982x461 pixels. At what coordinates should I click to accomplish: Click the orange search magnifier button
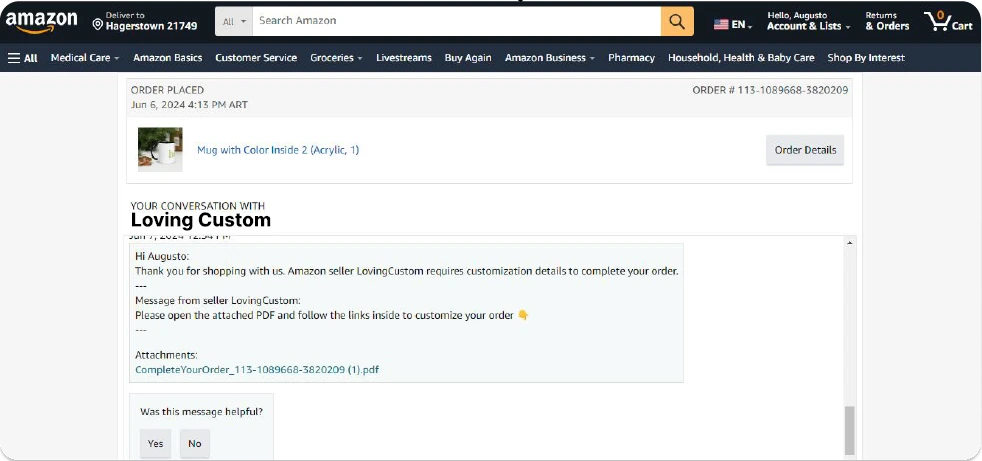coord(677,21)
